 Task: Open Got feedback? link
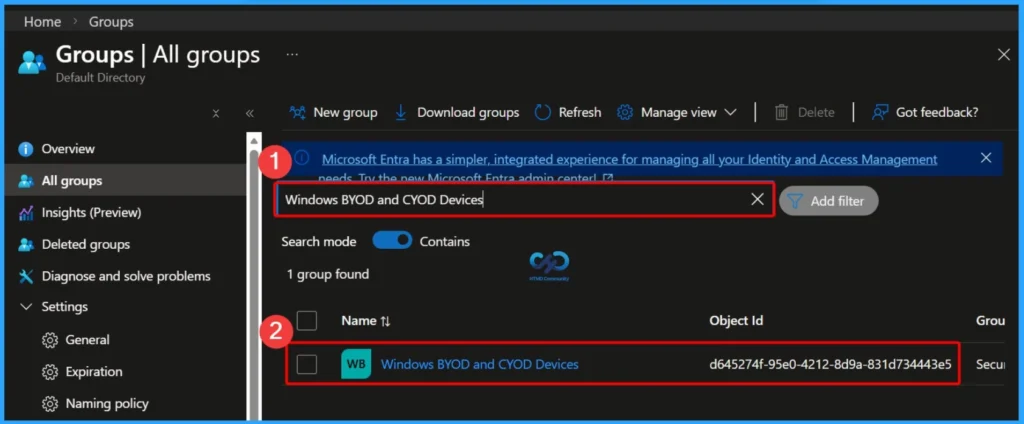925,112
